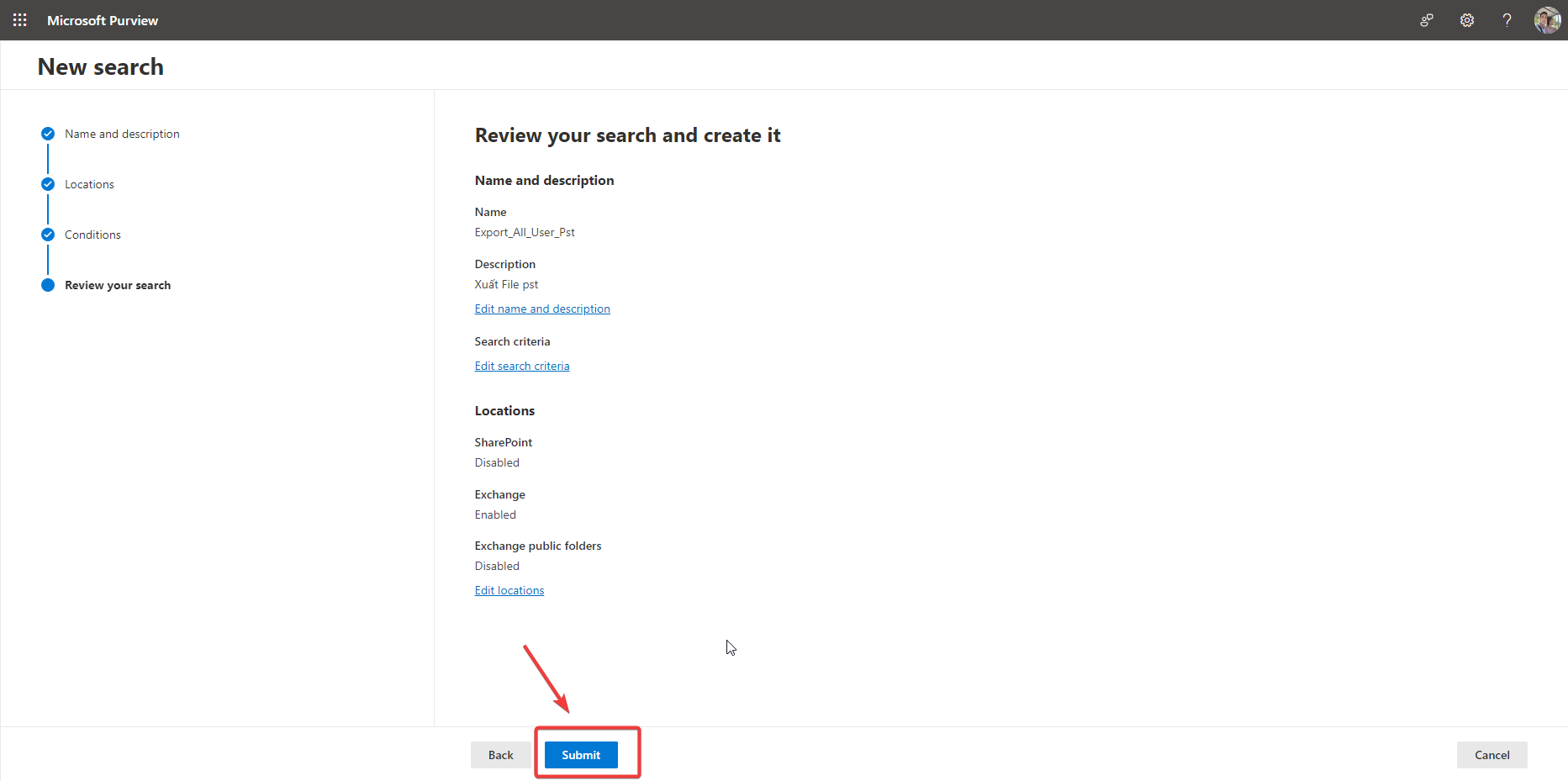Open the user profile avatar

pyautogui.click(x=1547, y=20)
